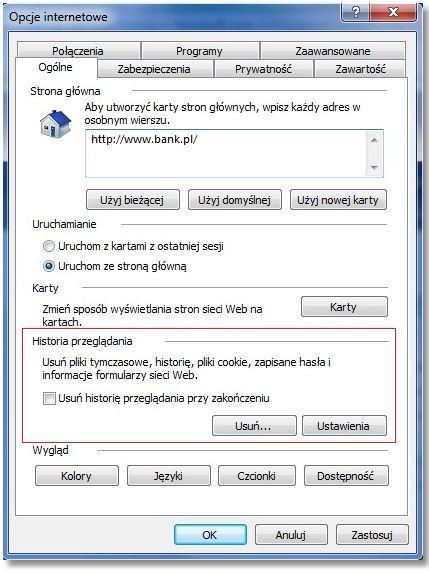This screenshot has height=573, width=429.
Task: Open the Kolory appearance button
Action: pyautogui.click(x=77, y=475)
